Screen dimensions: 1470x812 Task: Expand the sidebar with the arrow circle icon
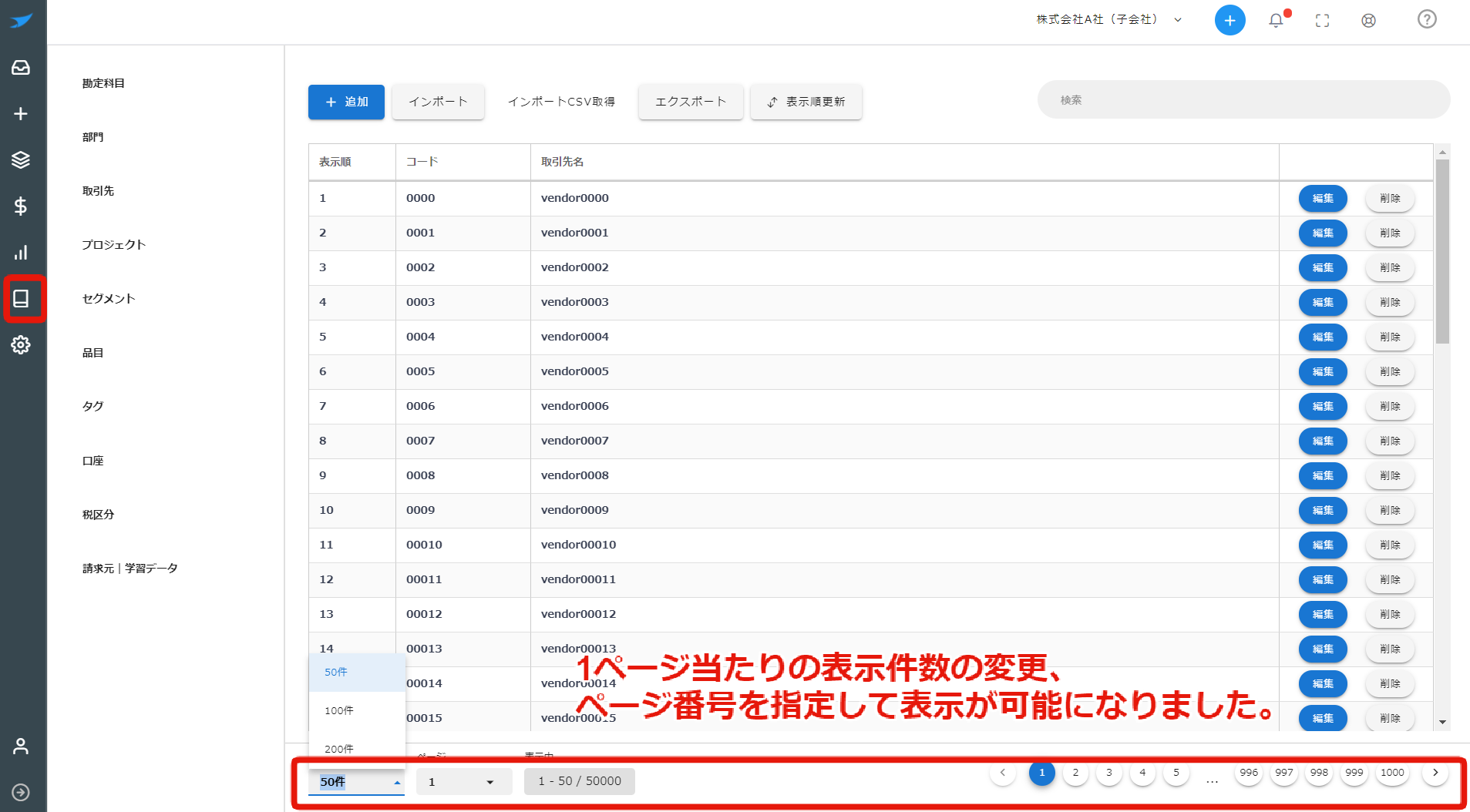click(x=21, y=792)
